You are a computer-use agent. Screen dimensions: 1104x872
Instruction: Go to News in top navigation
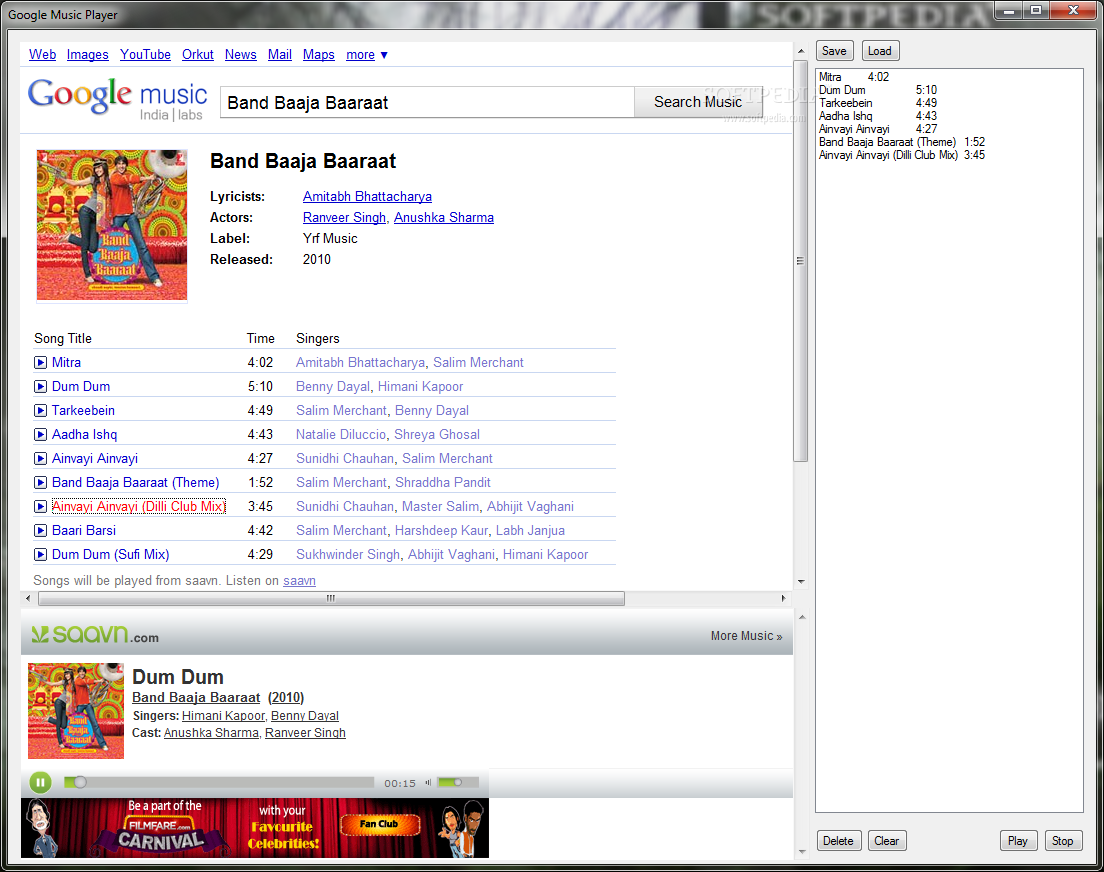point(241,54)
